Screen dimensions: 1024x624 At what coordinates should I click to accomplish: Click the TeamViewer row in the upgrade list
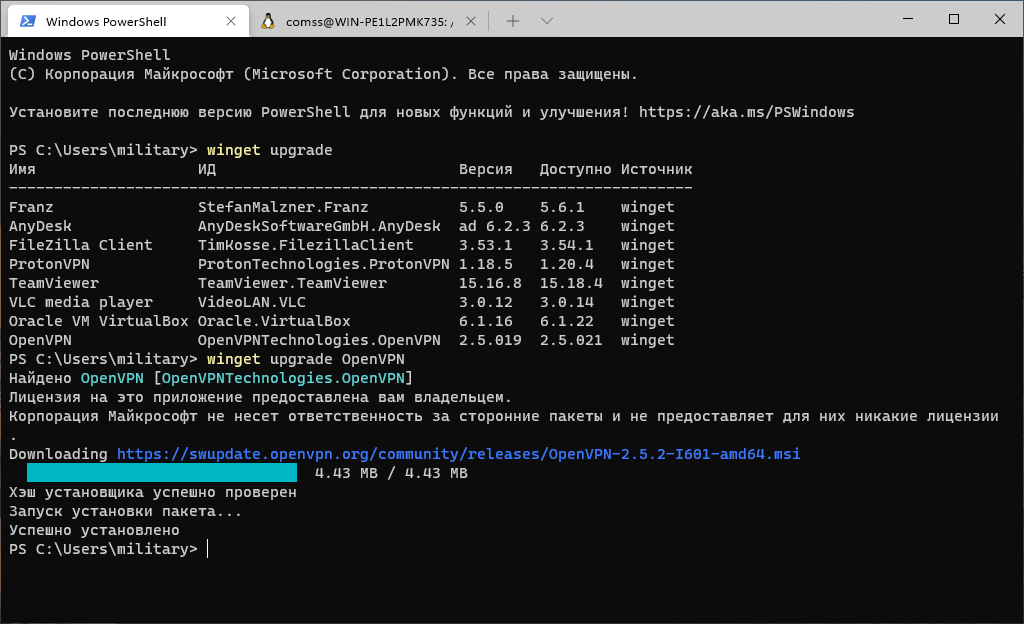(x=58, y=283)
